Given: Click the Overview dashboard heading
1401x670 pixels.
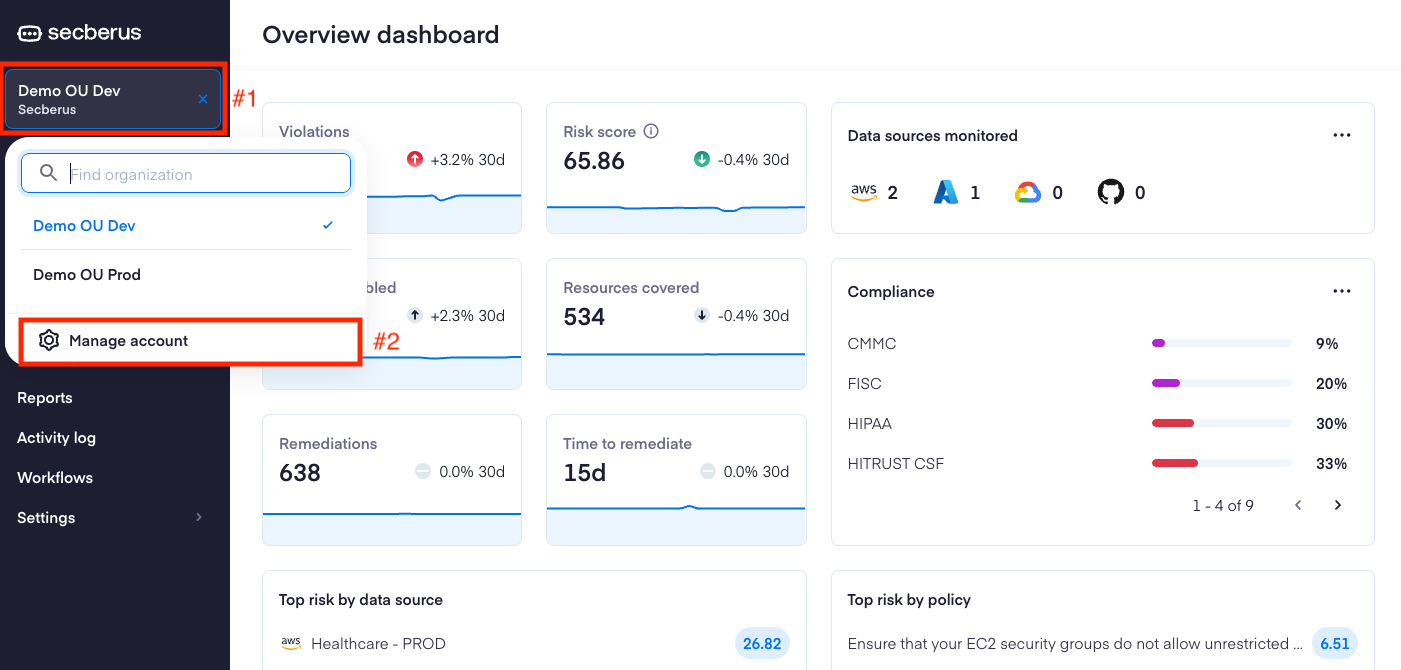Looking at the screenshot, I should (x=381, y=35).
